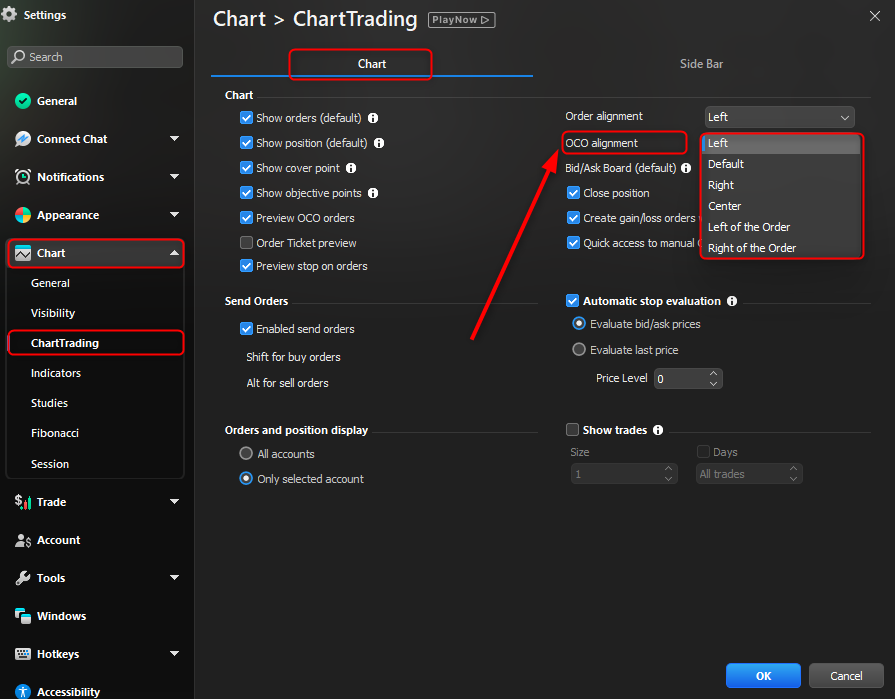Expand the Trade section arrow
The height and width of the screenshot is (699, 895).
pos(175,502)
